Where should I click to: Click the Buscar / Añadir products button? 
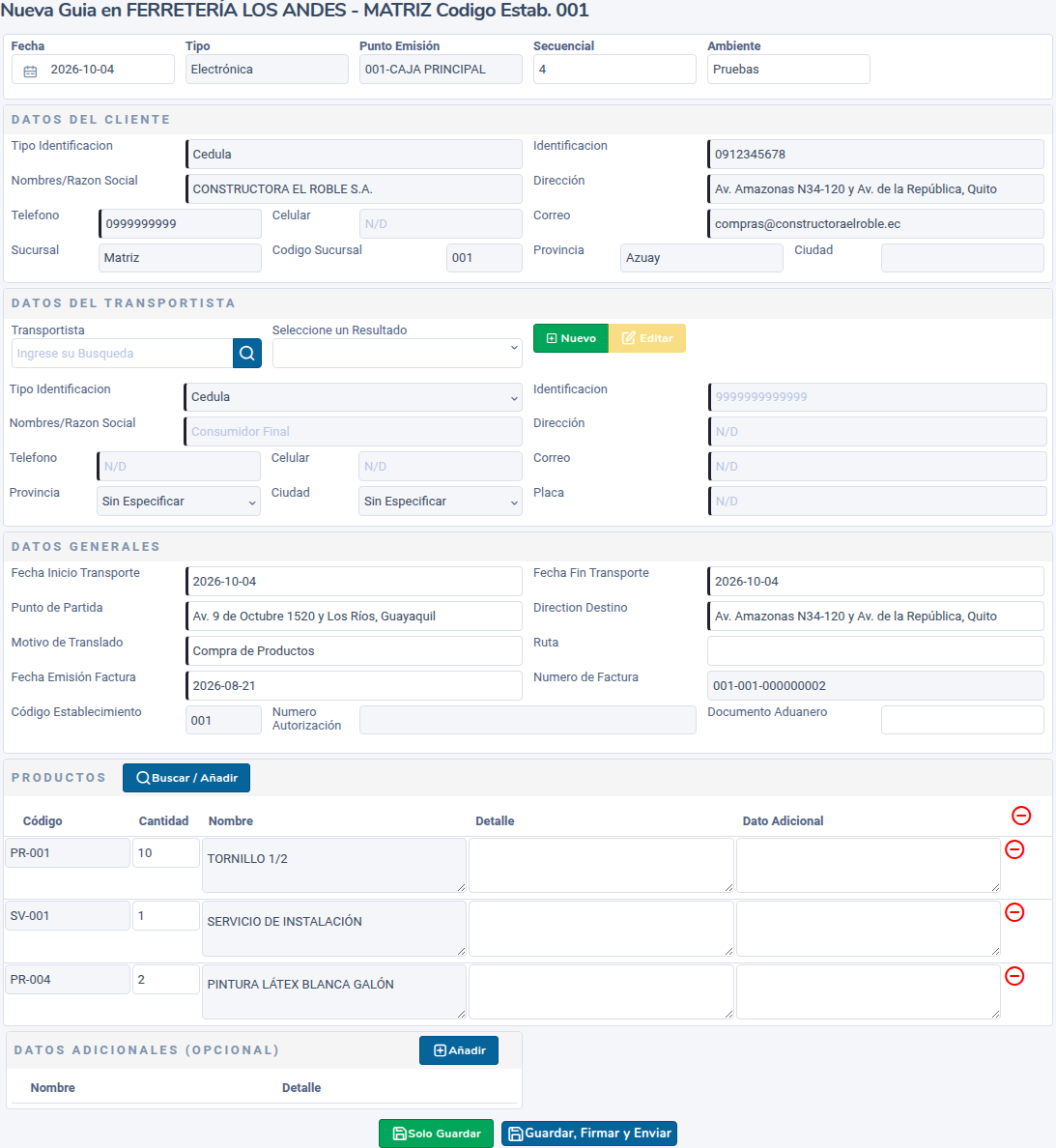coord(186,778)
